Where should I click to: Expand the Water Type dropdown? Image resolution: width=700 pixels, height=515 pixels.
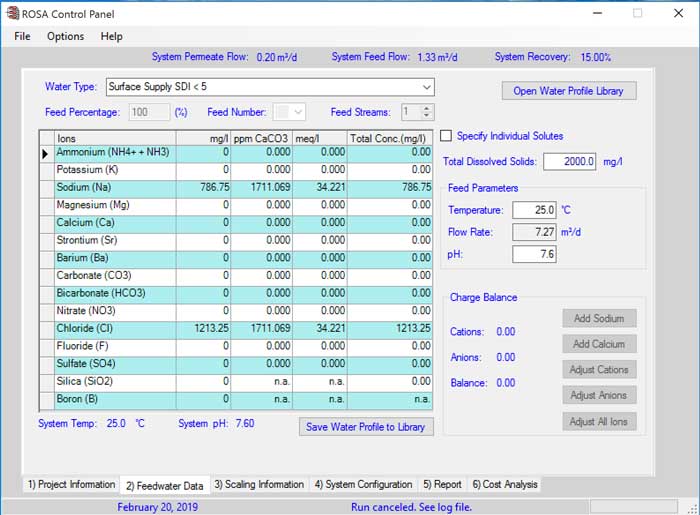click(x=427, y=87)
